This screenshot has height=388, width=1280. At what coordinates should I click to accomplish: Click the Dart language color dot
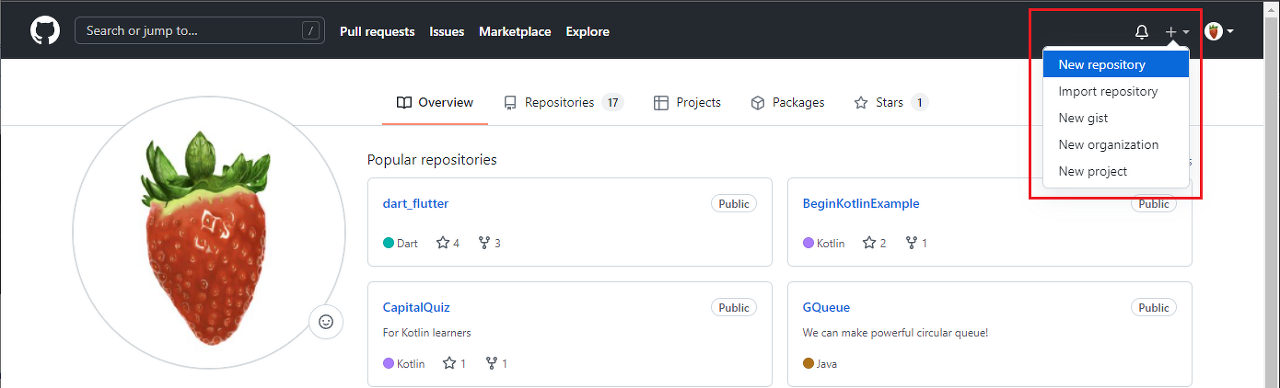(389, 243)
